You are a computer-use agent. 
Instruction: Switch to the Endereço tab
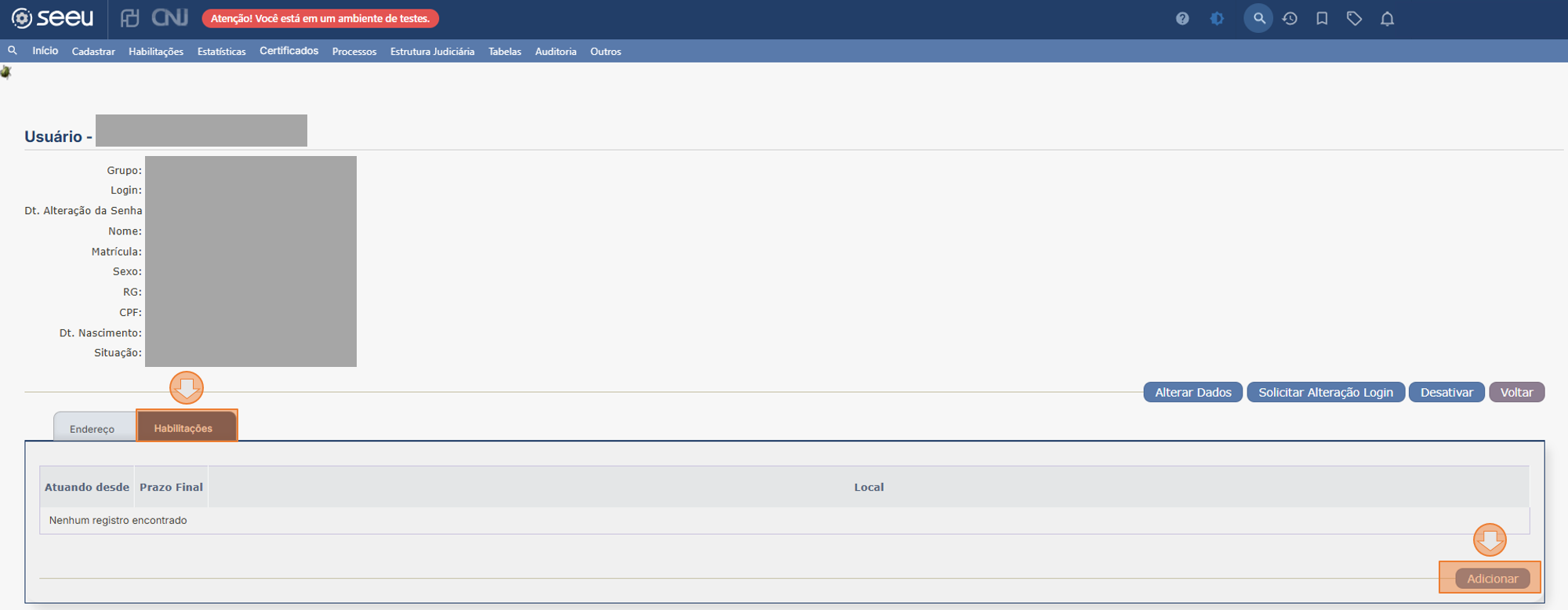[92, 429]
